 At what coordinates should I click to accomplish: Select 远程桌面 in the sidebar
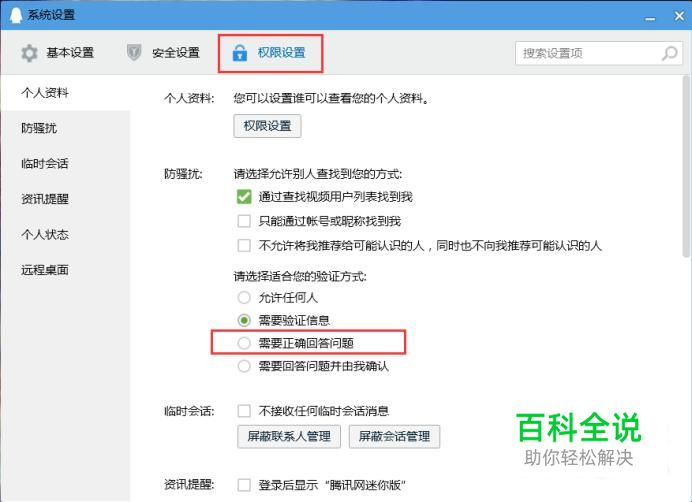click(x=65, y=269)
